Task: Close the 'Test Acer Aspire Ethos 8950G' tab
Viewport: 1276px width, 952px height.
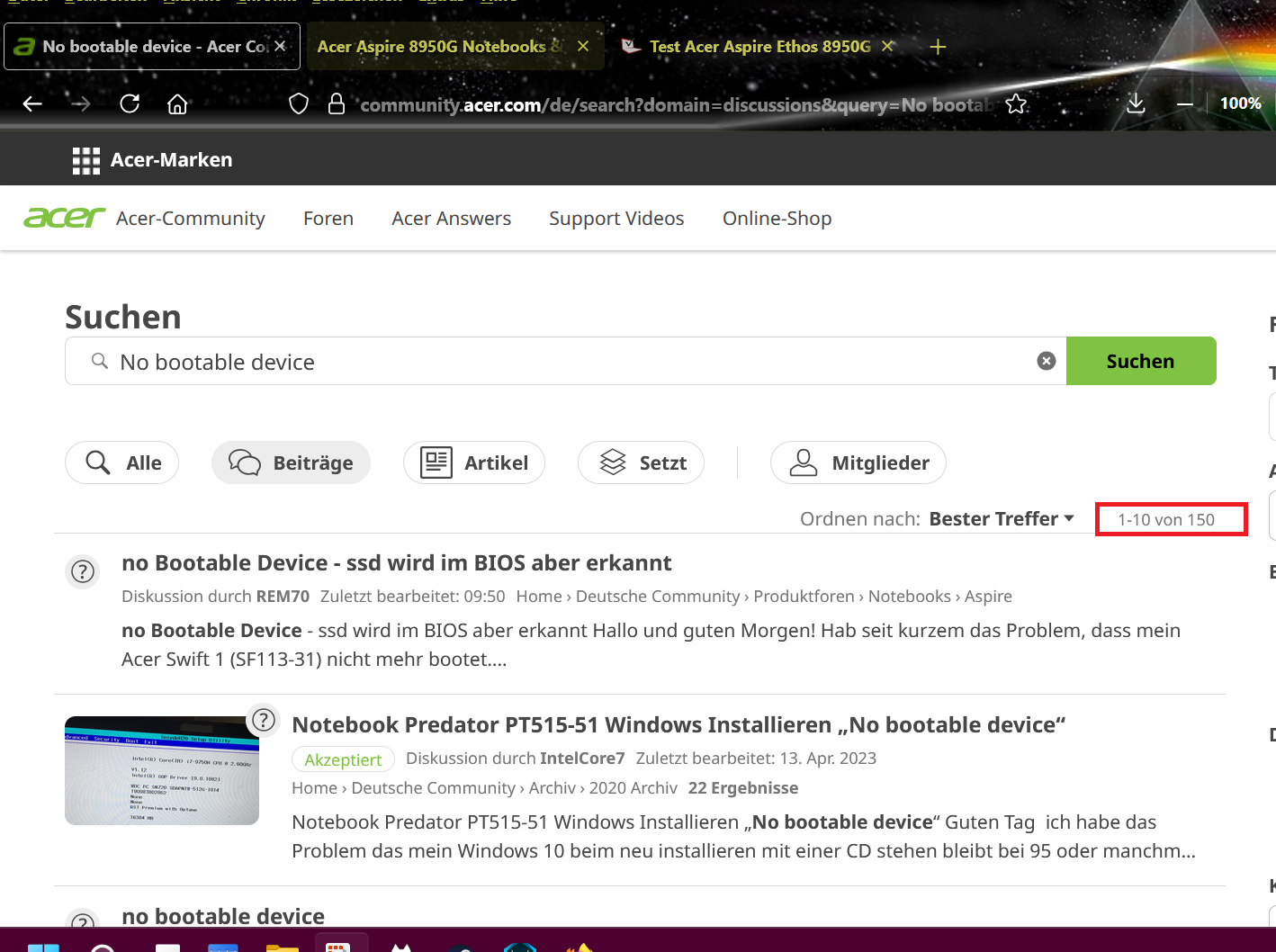Action: pyautogui.click(x=887, y=46)
